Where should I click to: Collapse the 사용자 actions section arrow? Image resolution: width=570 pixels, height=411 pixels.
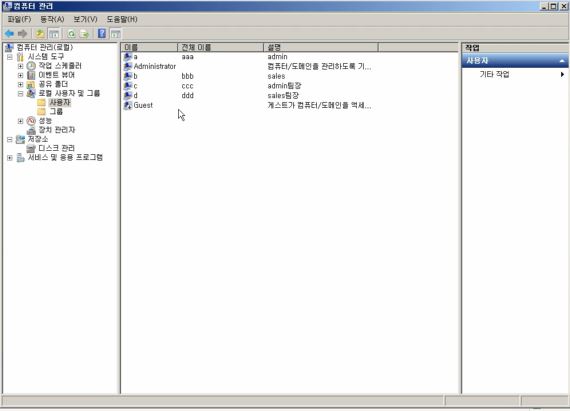coord(562,61)
